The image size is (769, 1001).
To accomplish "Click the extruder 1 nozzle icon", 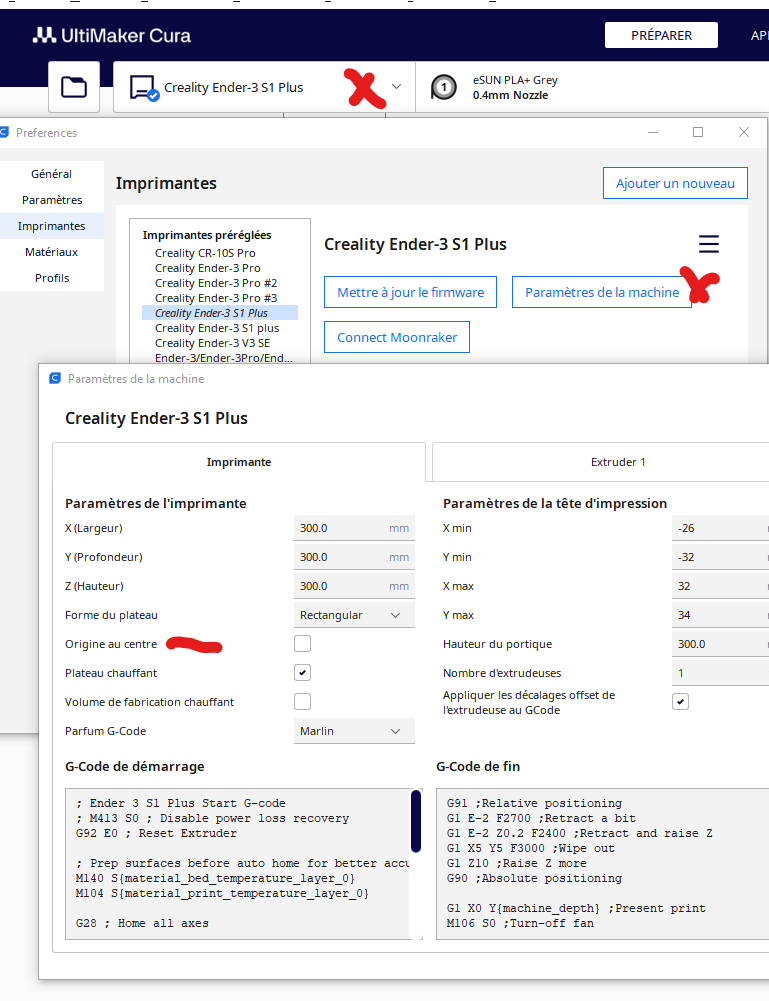I will point(444,87).
